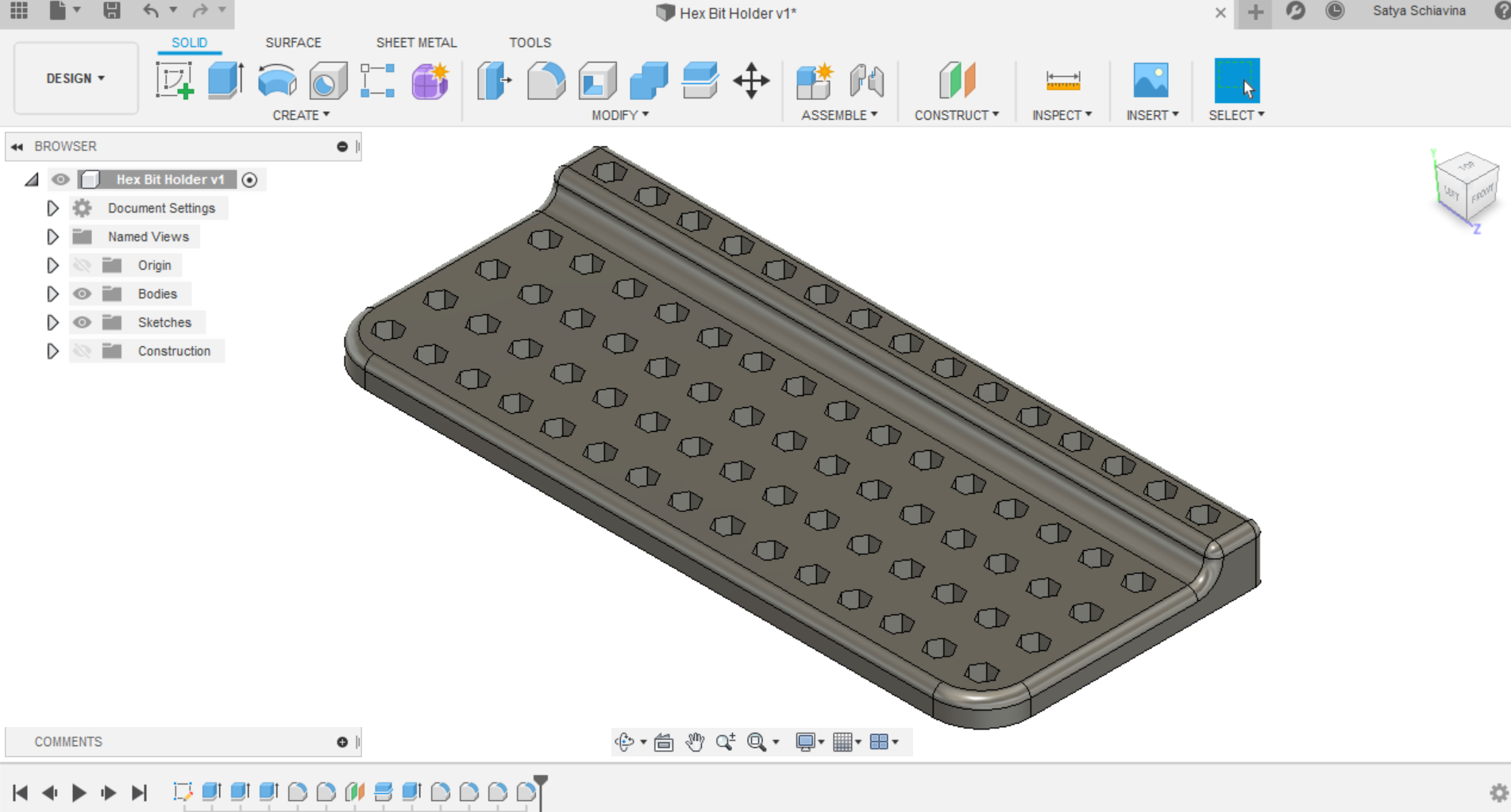
Task: Activate the Revolve tool
Action: (x=276, y=81)
